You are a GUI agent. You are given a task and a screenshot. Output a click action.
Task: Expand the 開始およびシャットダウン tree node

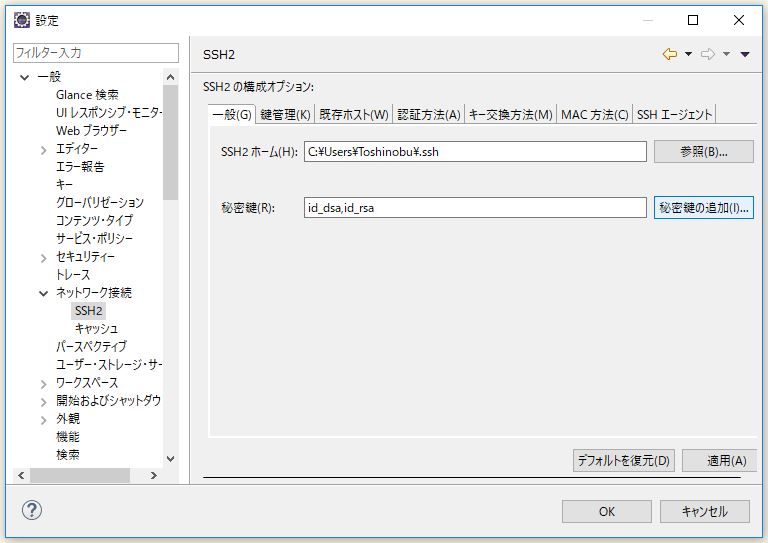[x=43, y=402]
